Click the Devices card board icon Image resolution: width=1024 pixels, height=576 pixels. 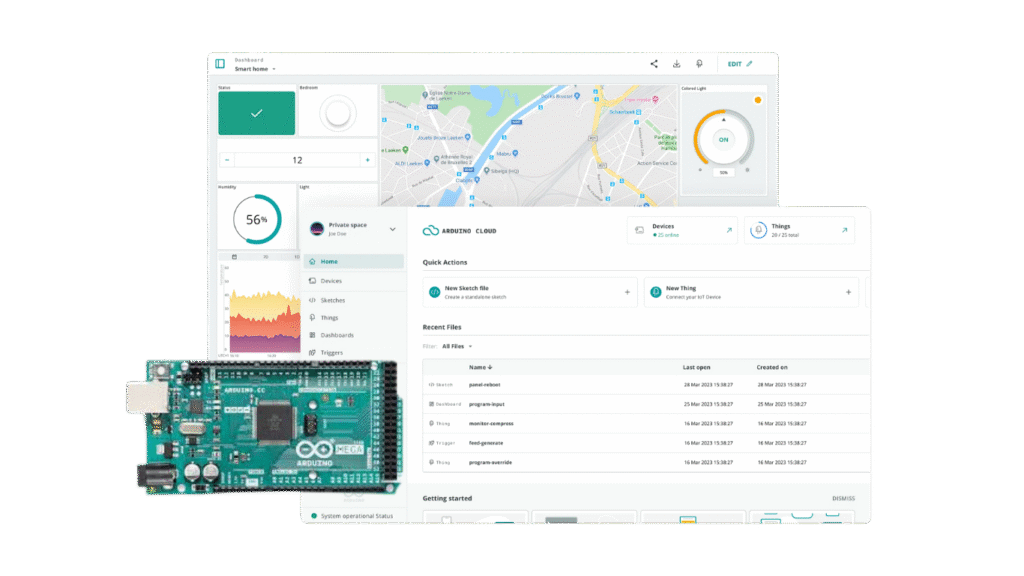click(639, 231)
